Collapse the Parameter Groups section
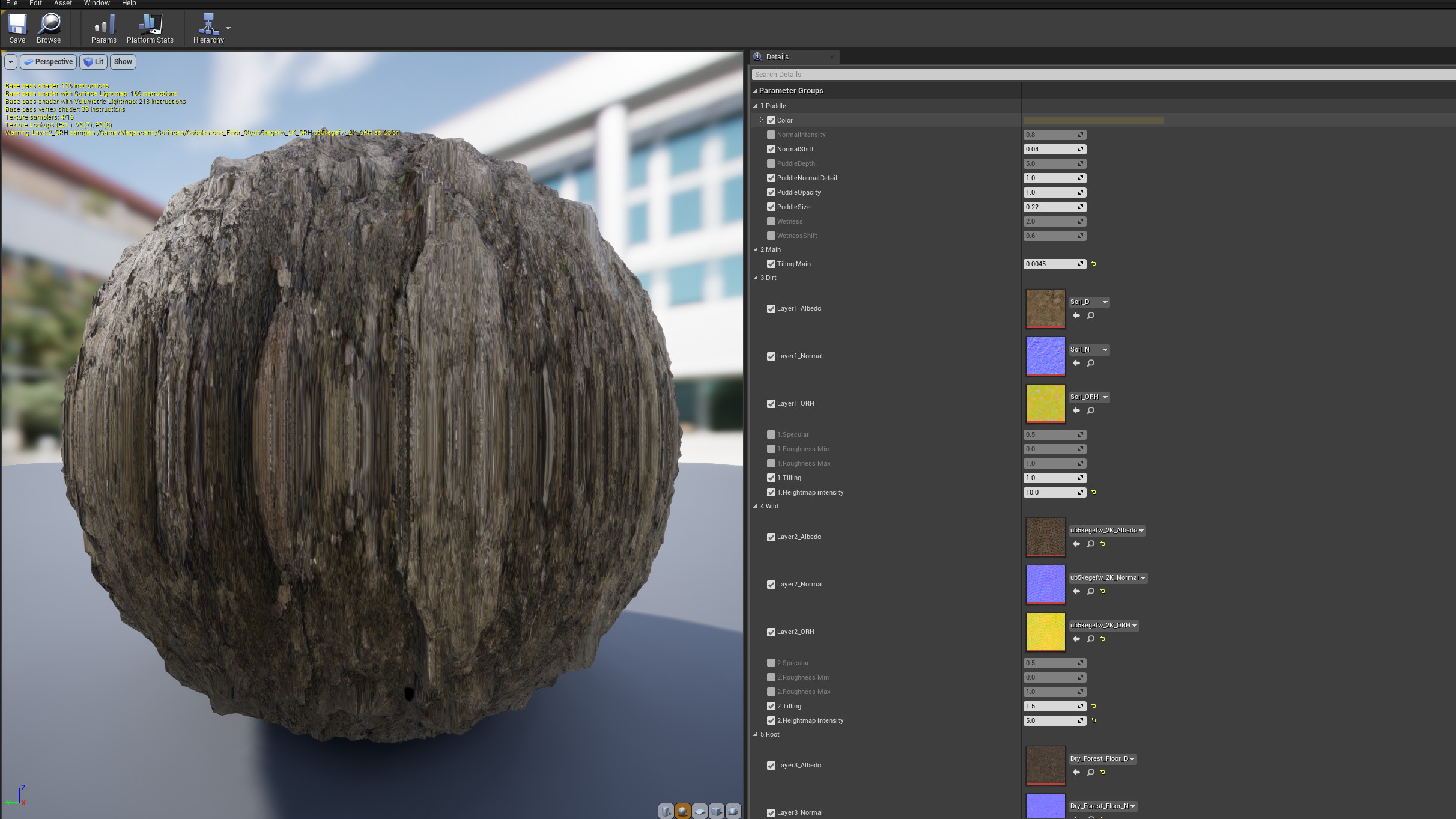This screenshot has width=1456, height=819. [x=755, y=91]
